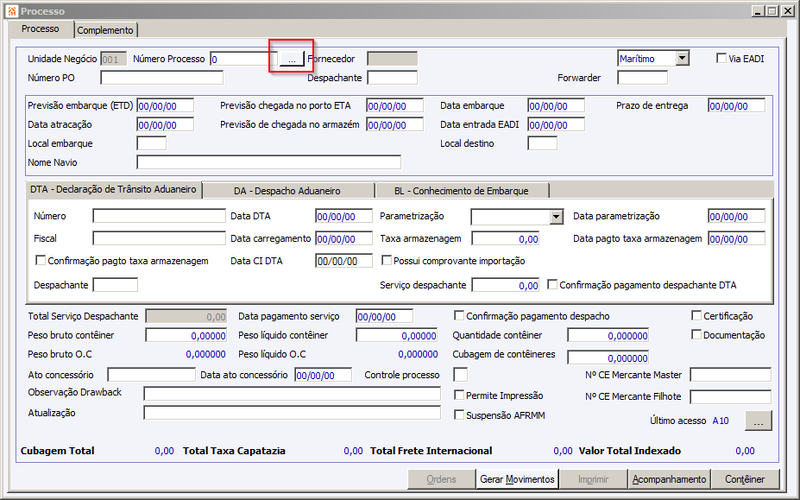800x500 pixels.
Task: Click the Taxa armazenagem value field
Action: [x=506, y=238]
